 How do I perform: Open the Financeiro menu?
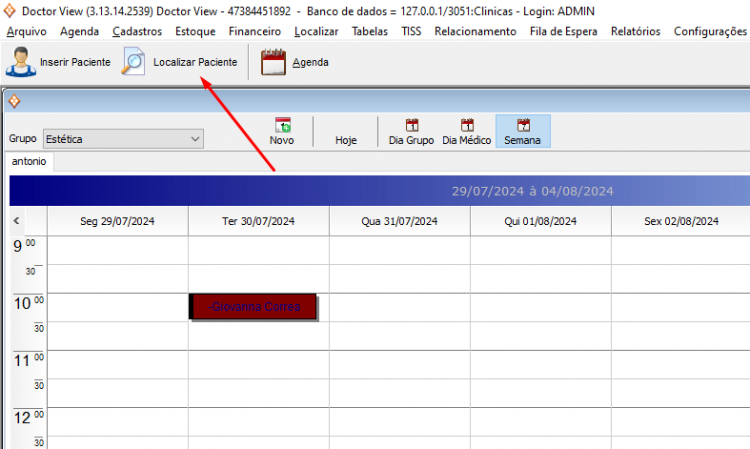click(254, 31)
